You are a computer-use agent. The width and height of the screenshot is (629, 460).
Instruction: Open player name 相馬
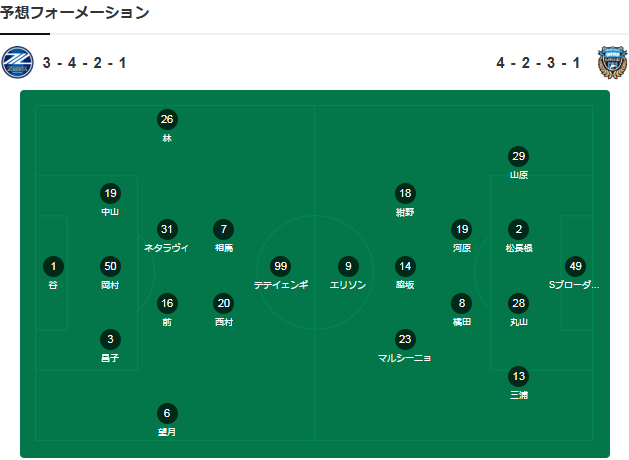pos(224,247)
